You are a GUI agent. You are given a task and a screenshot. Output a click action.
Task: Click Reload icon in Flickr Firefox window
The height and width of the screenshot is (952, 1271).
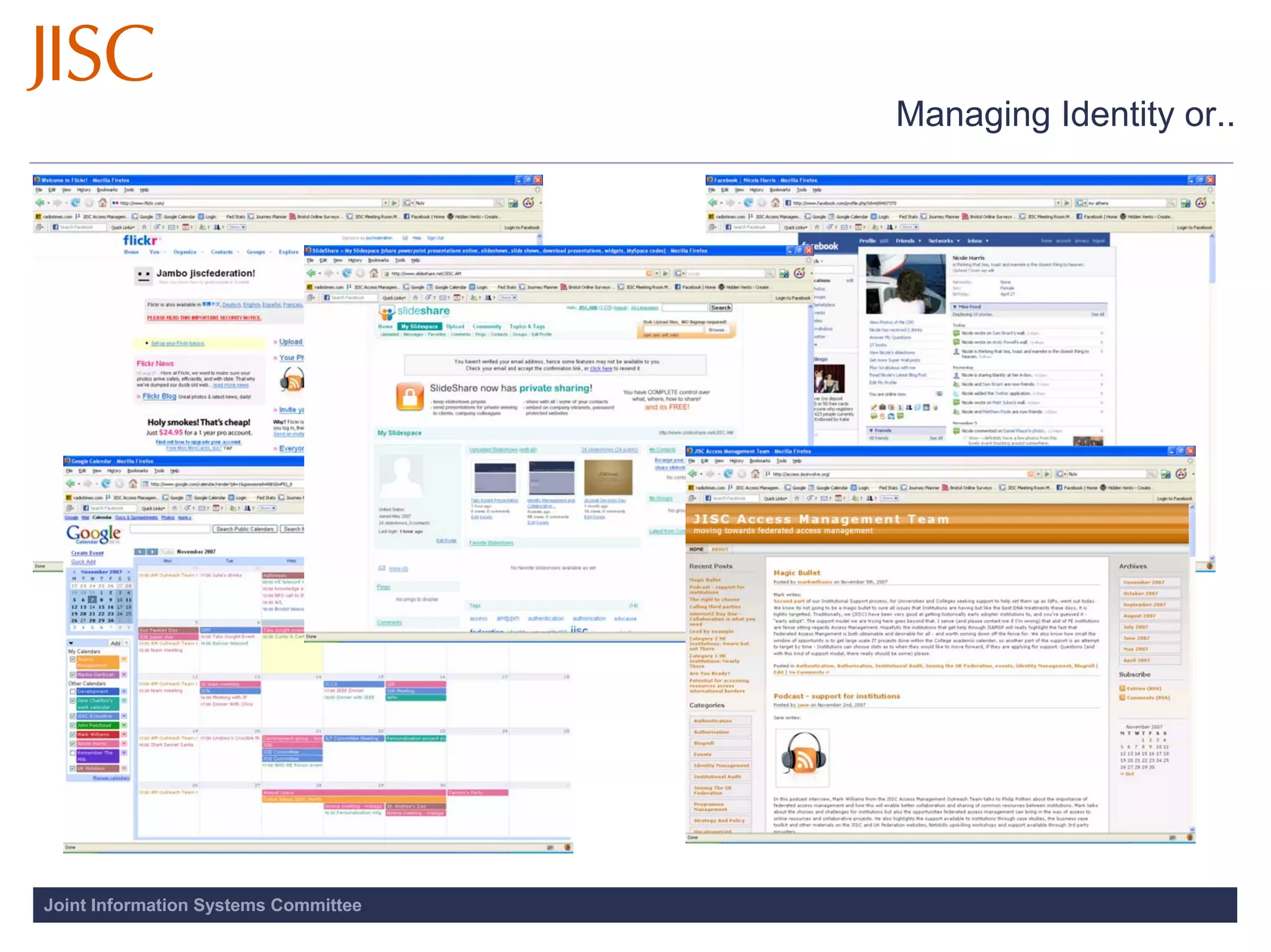(75, 203)
